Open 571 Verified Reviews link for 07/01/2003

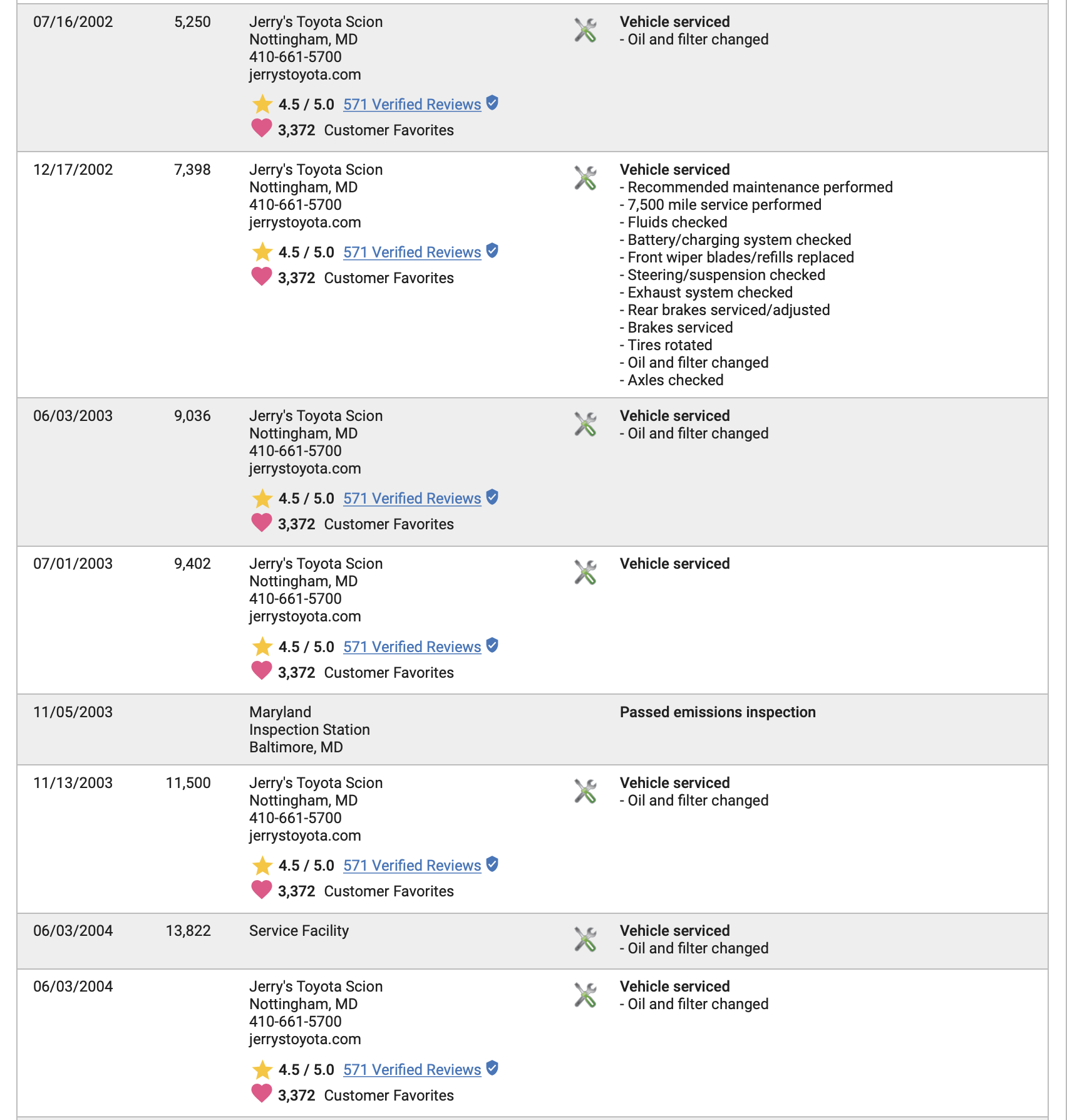tap(412, 647)
